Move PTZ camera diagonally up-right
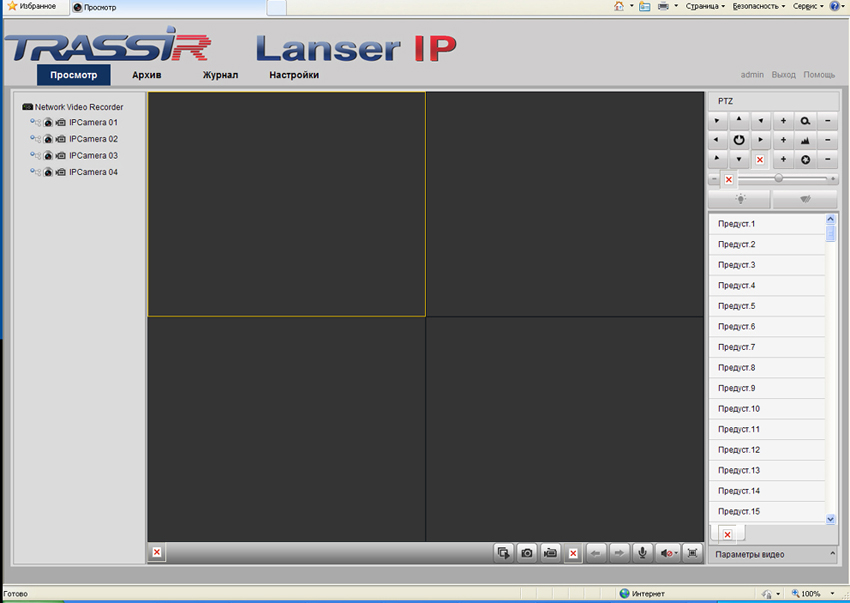 (x=761, y=120)
